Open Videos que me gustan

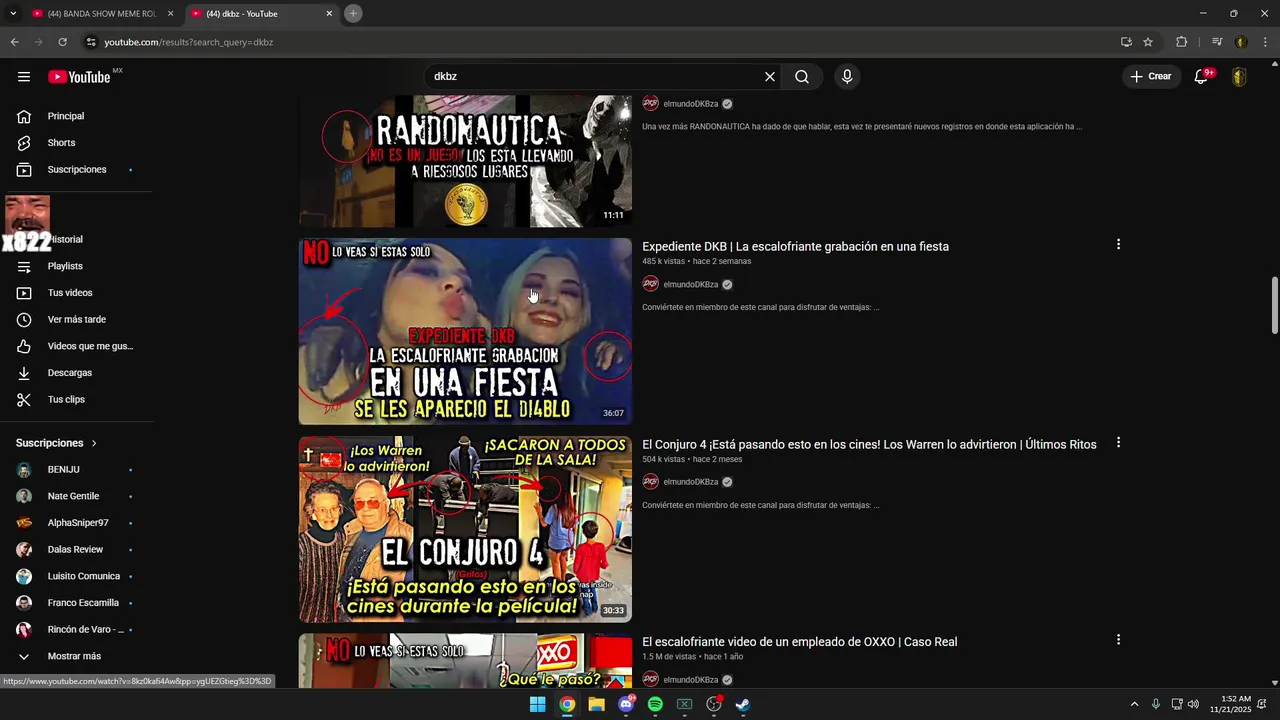(76, 346)
